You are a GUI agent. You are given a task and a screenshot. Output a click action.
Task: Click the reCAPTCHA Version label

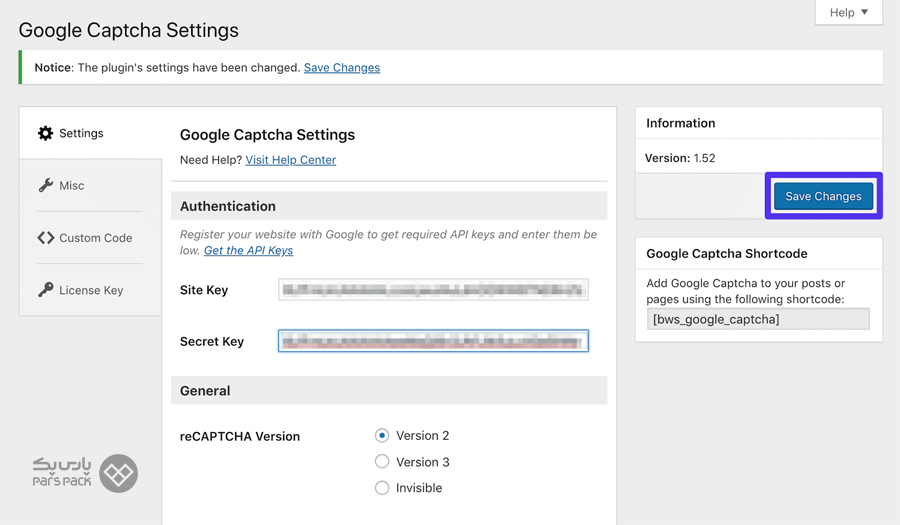tap(240, 437)
